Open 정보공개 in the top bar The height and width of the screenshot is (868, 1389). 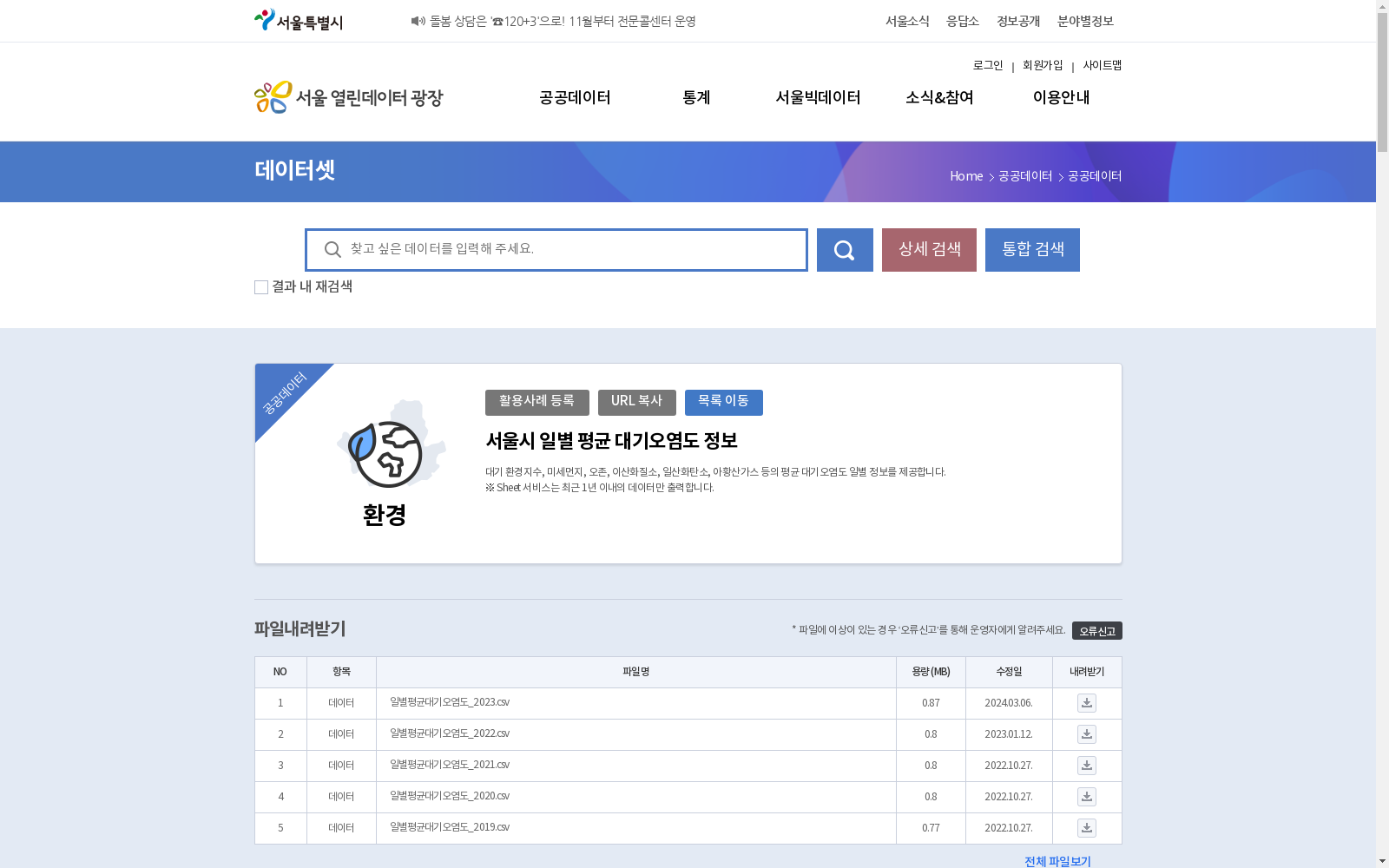tap(1018, 21)
